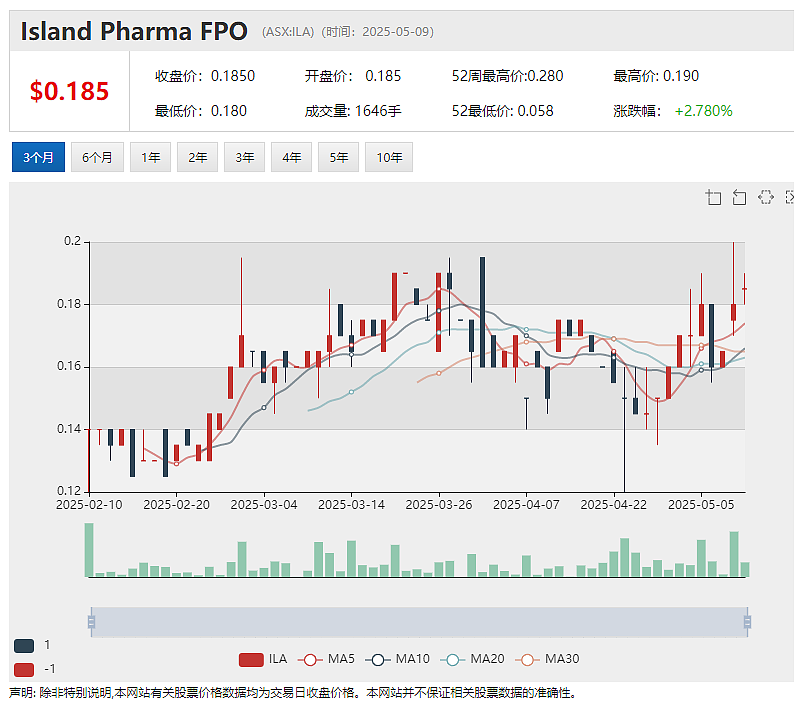This screenshot has height=716, width=803.
Task: Select the 5年 range tab
Action: [339, 157]
